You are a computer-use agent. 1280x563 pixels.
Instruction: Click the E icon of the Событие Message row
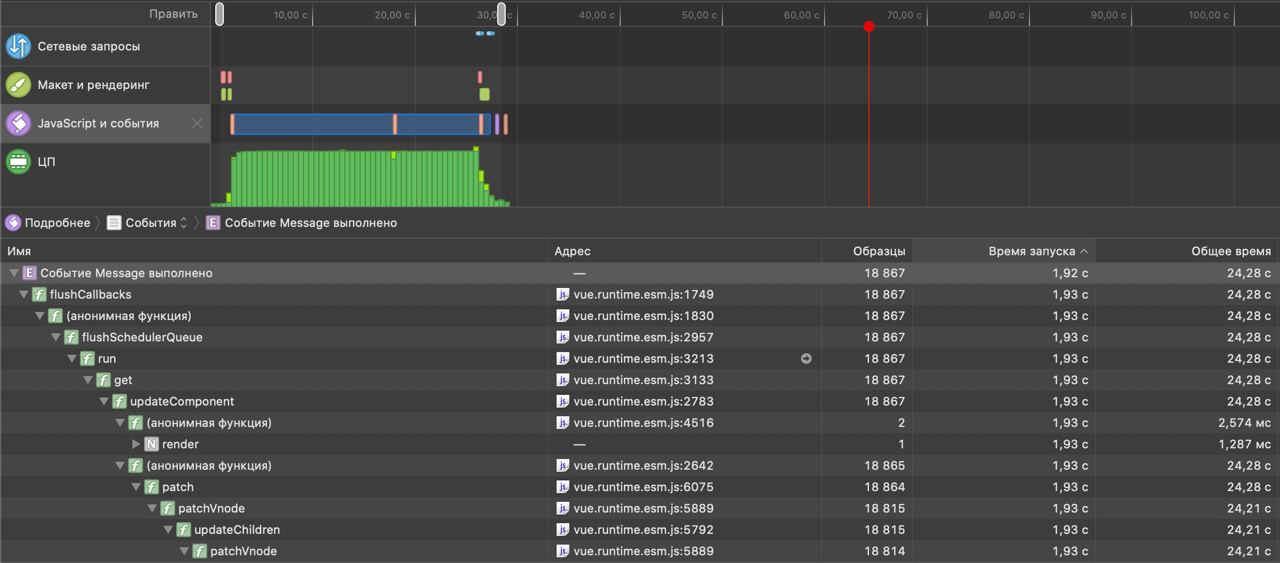[30, 273]
